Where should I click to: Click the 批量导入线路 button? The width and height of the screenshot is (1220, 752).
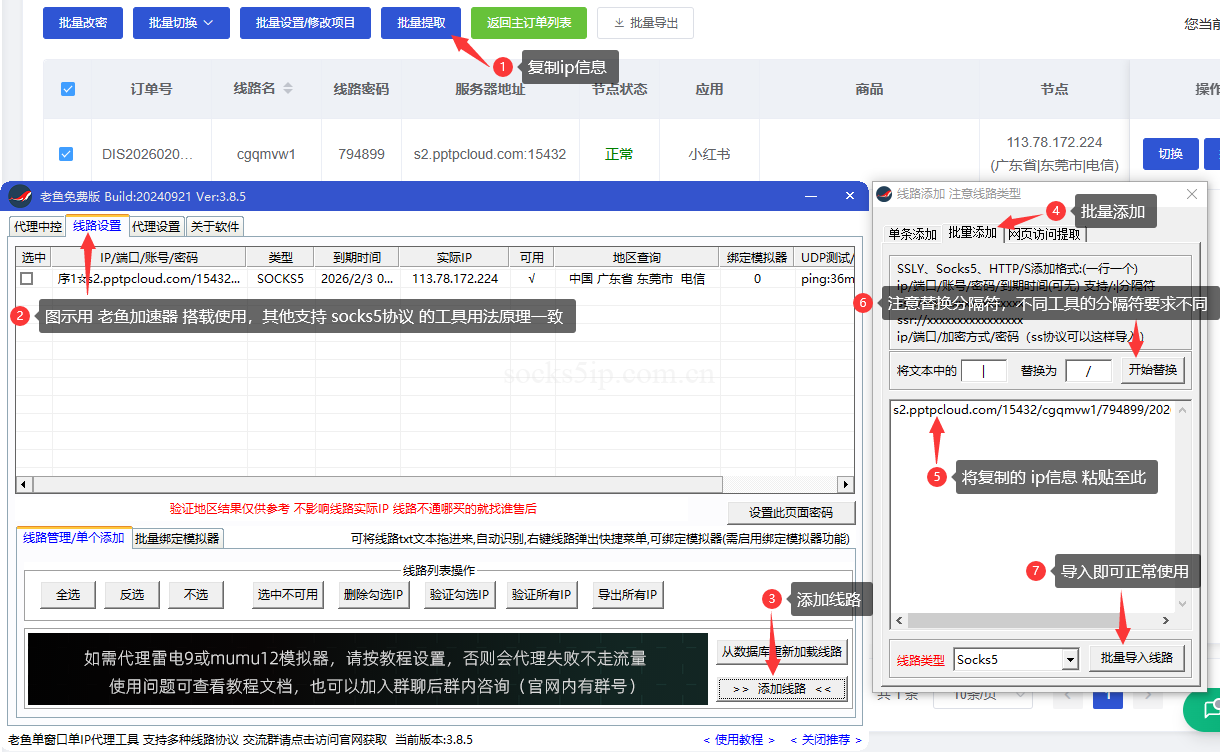(x=1137, y=658)
